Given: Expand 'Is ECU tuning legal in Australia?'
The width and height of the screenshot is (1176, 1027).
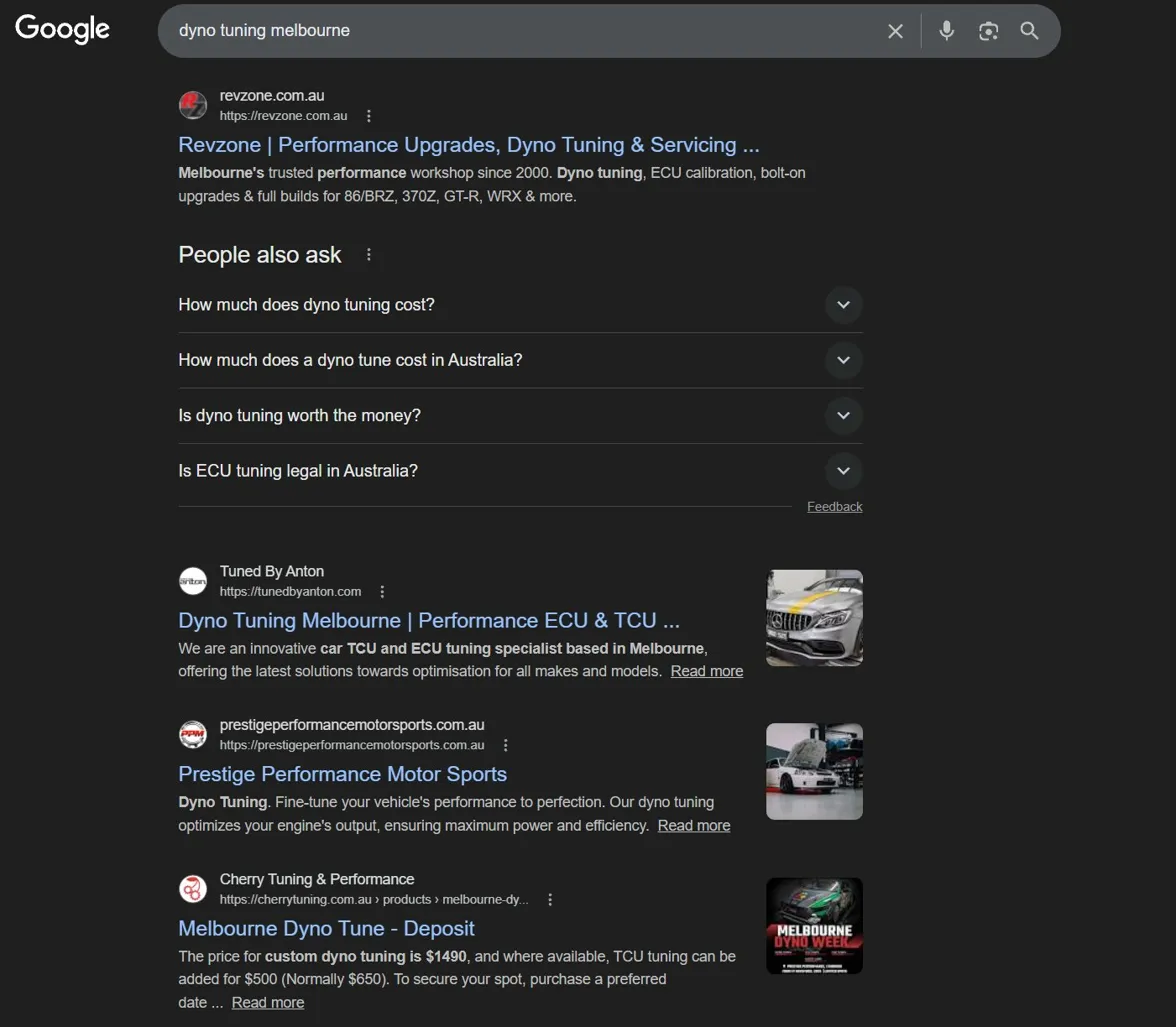Looking at the screenshot, I should (843, 470).
